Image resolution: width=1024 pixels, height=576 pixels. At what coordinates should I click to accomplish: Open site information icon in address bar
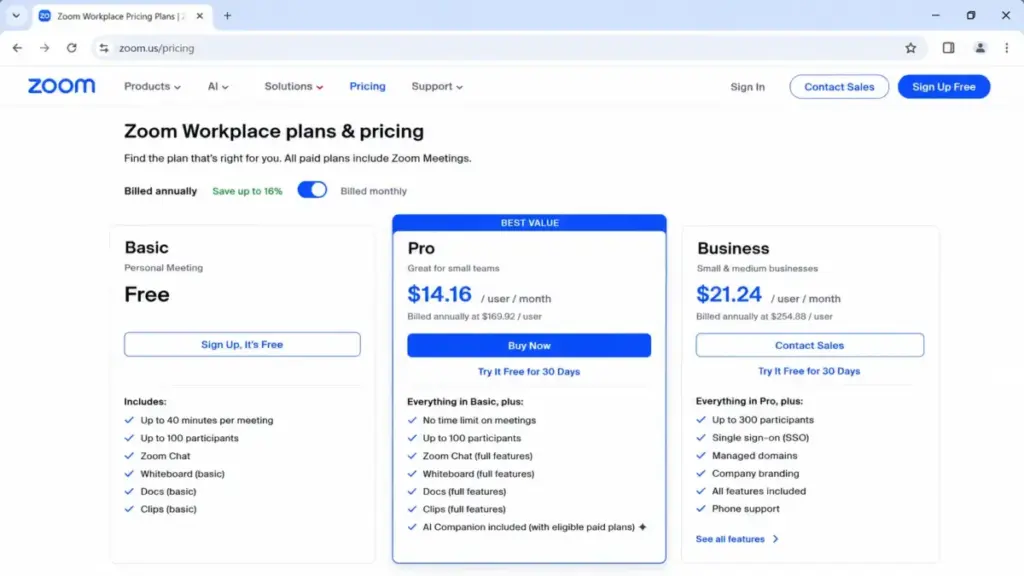(x=104, y=48)
